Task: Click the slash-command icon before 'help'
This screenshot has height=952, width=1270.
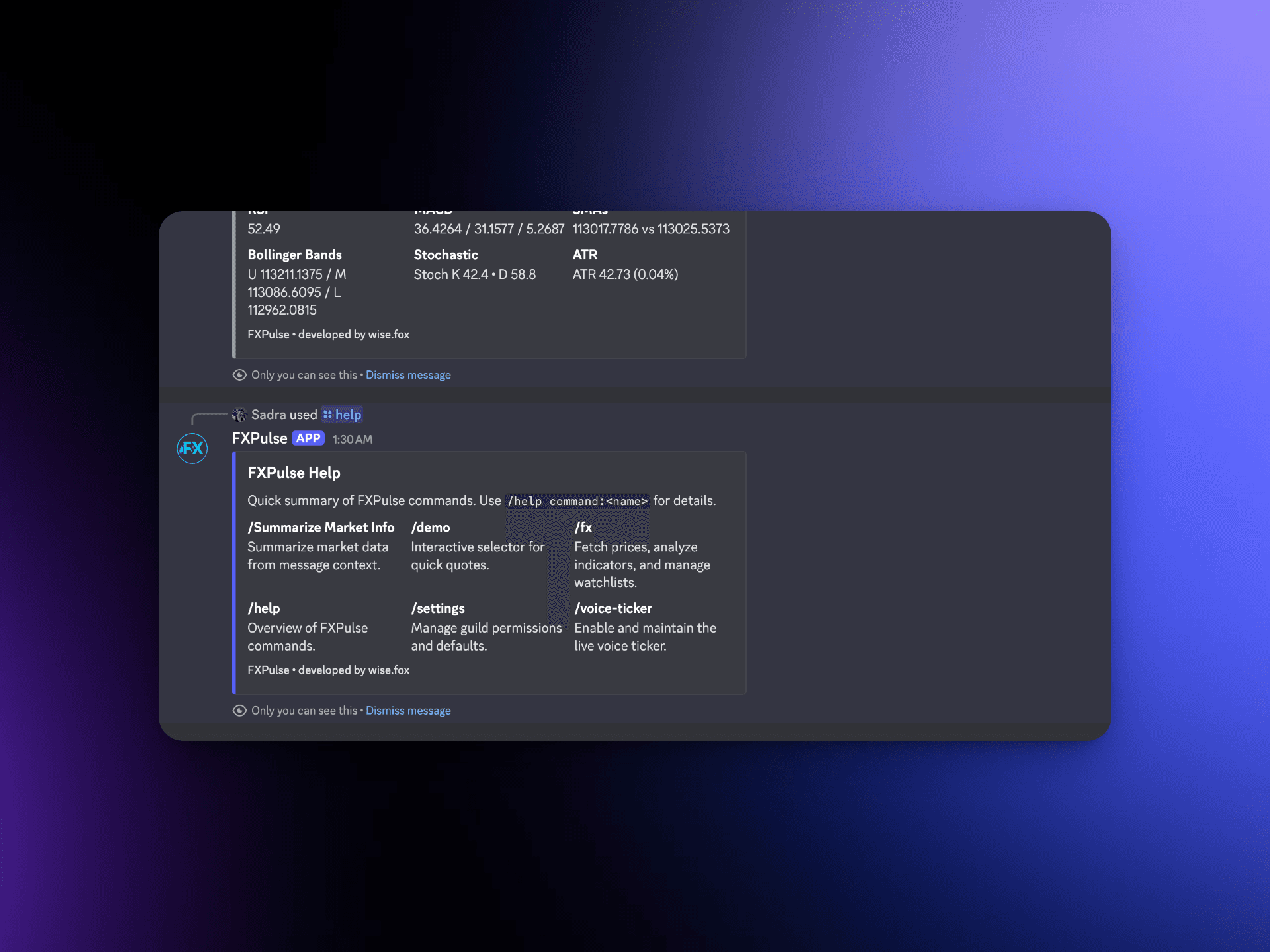Action: point(329,415)
